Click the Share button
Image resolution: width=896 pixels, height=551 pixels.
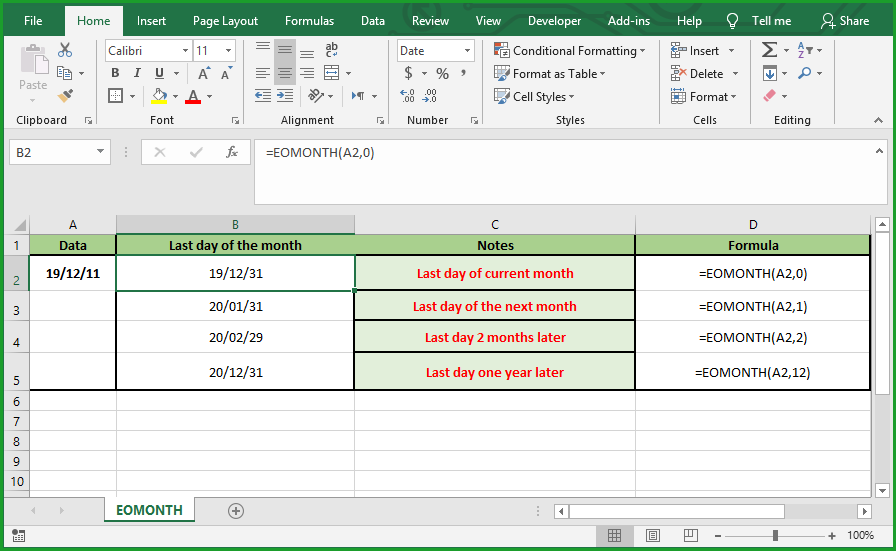click(845, 20)
